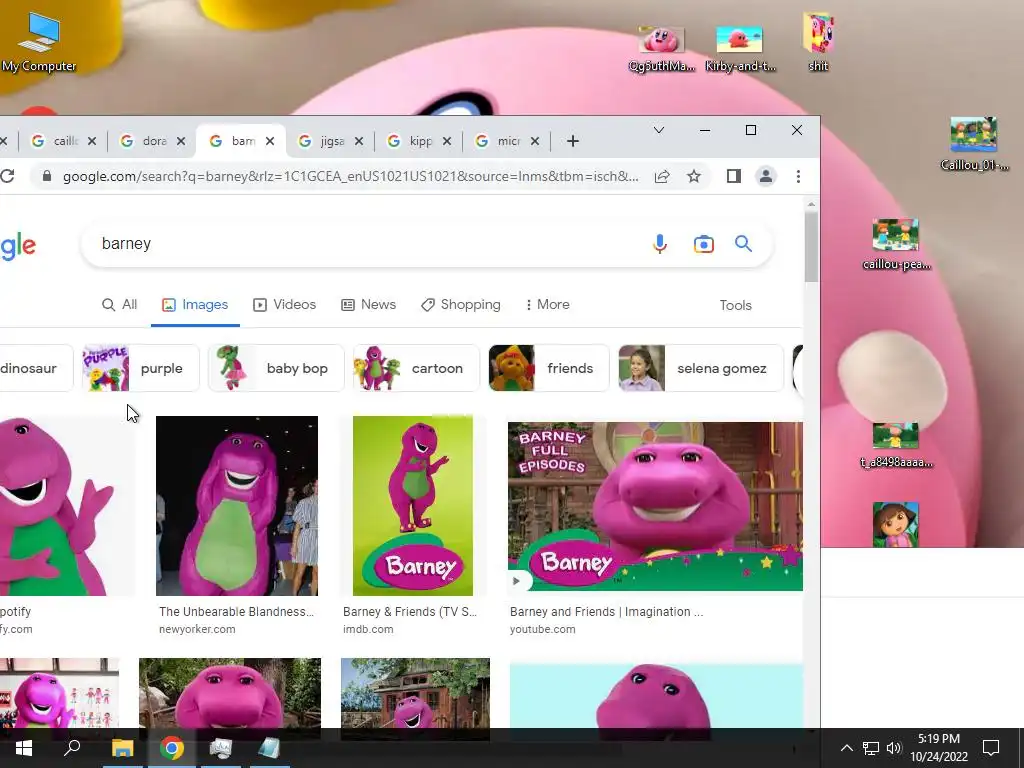The width and height of the screenshot is (1024, 768).
Task: Select the All results tab
Action: pos(120,305)
